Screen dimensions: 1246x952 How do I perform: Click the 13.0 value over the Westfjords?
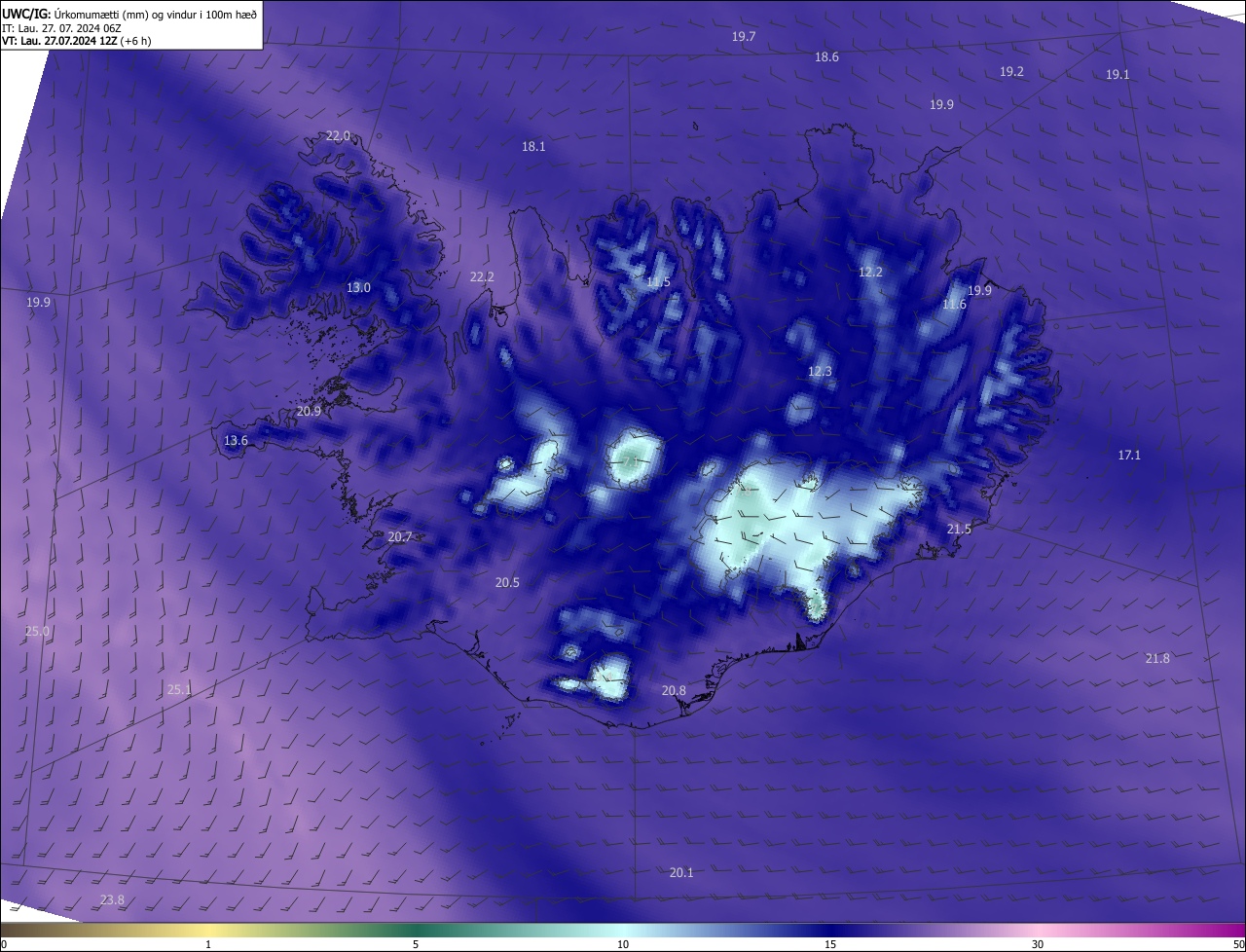coord(359,288)
